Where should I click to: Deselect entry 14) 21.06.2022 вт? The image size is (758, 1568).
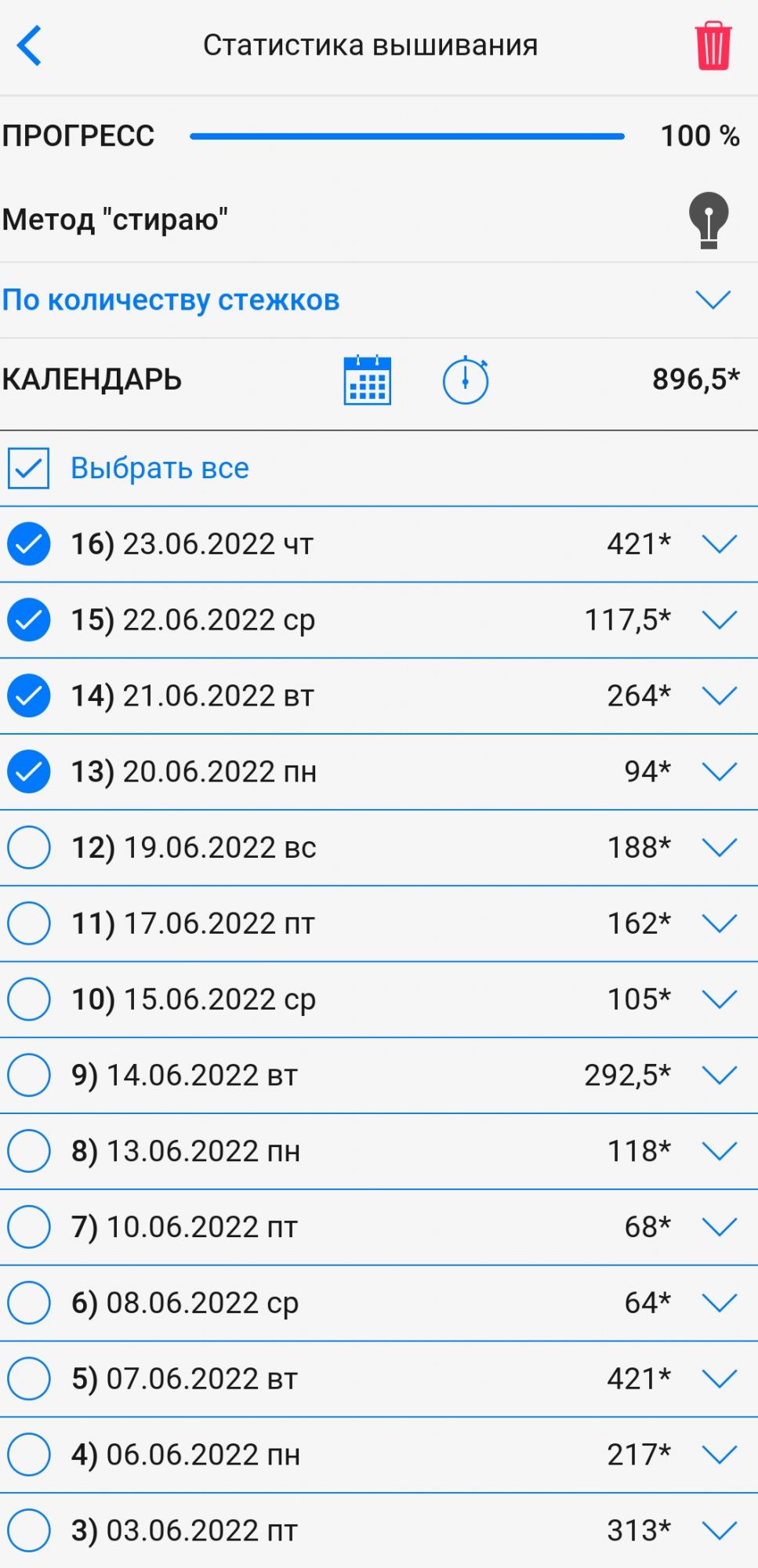click(x=29, y=696)
